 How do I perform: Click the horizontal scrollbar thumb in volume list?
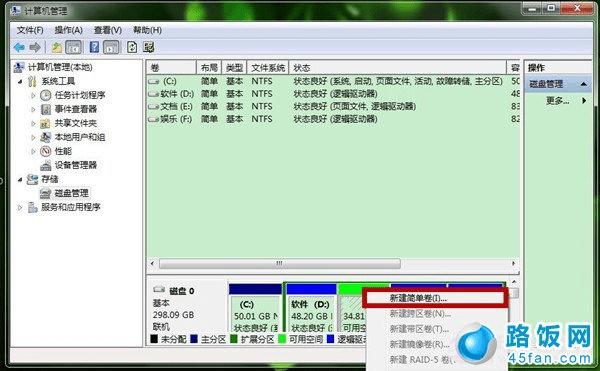(x=280, y=263)
